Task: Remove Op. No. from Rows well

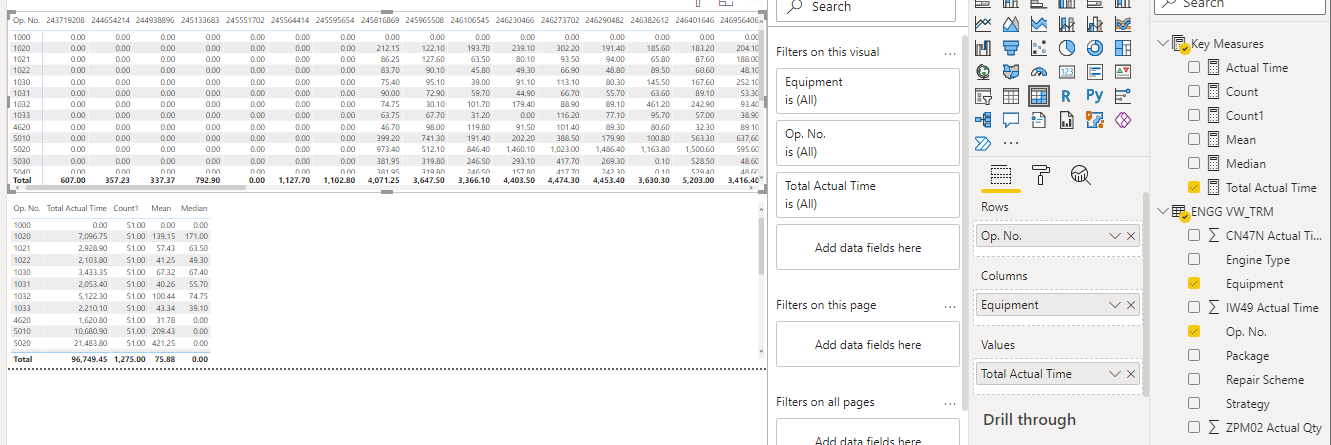Action: tap(1131, 236)
